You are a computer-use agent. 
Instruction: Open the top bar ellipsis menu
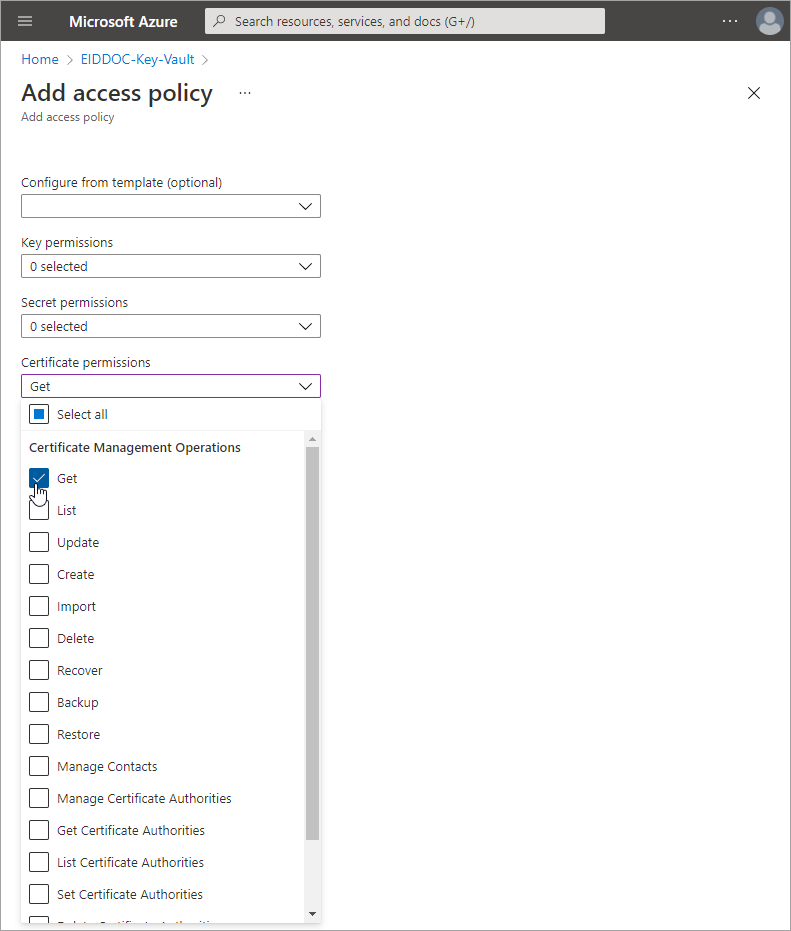click(730, 21)
